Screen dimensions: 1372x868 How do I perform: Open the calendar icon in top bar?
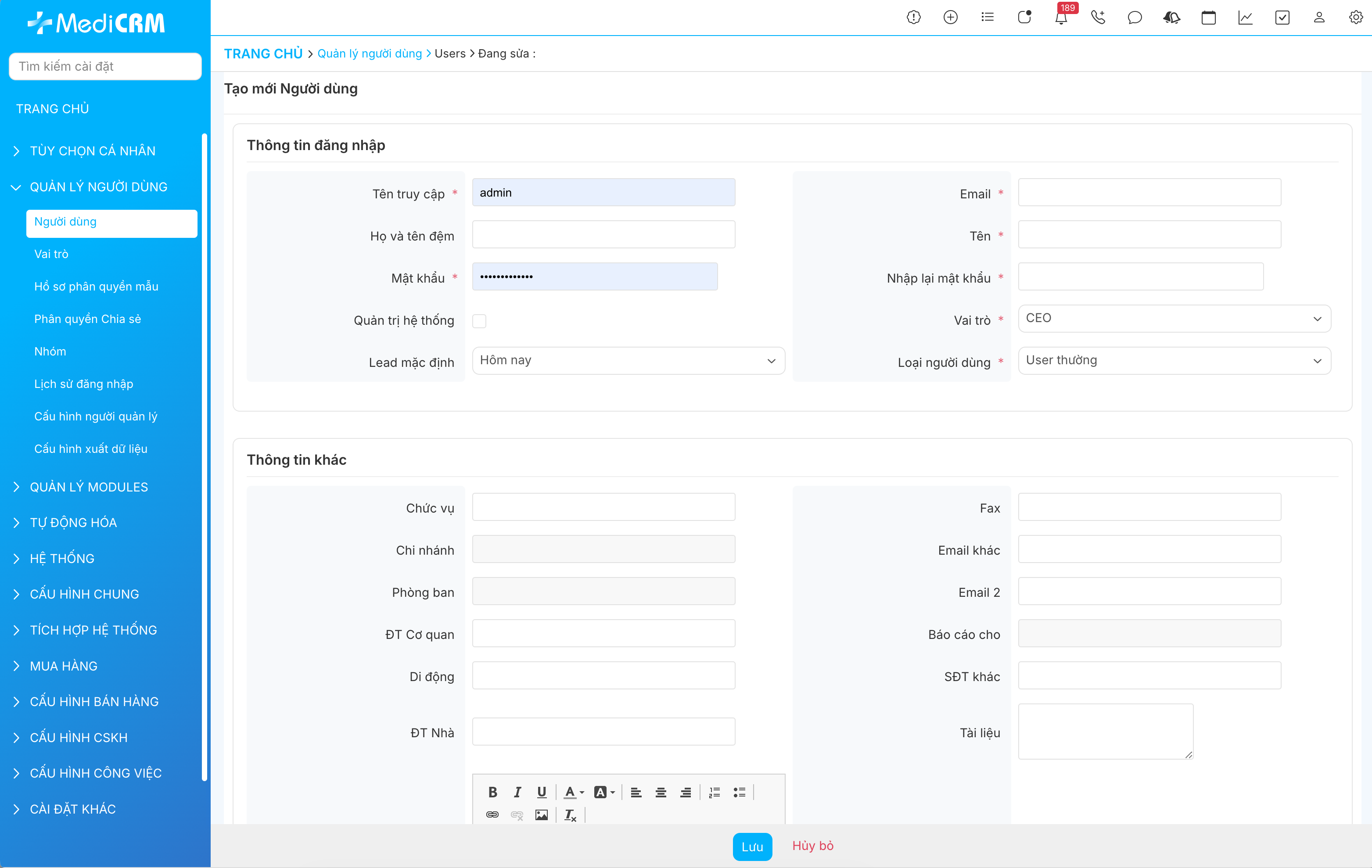pyautogui.click(x=1208, y=18)
